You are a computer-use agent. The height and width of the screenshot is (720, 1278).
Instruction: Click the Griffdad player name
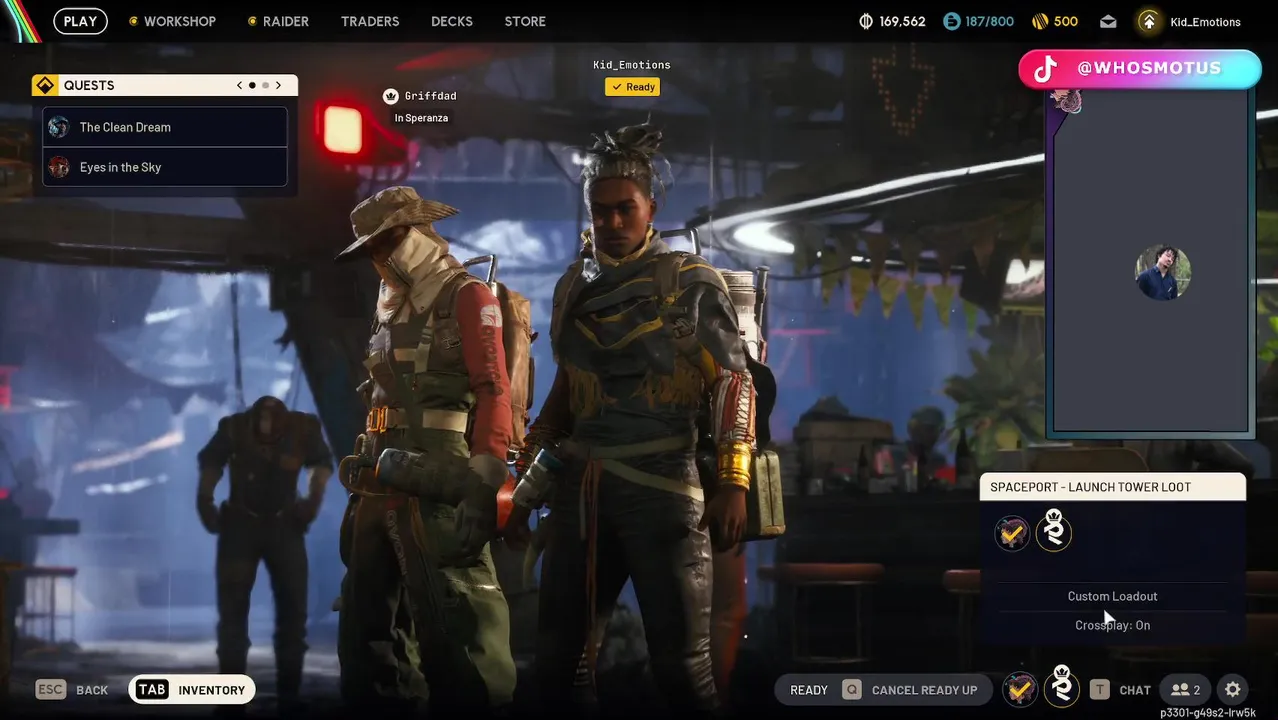430,96
